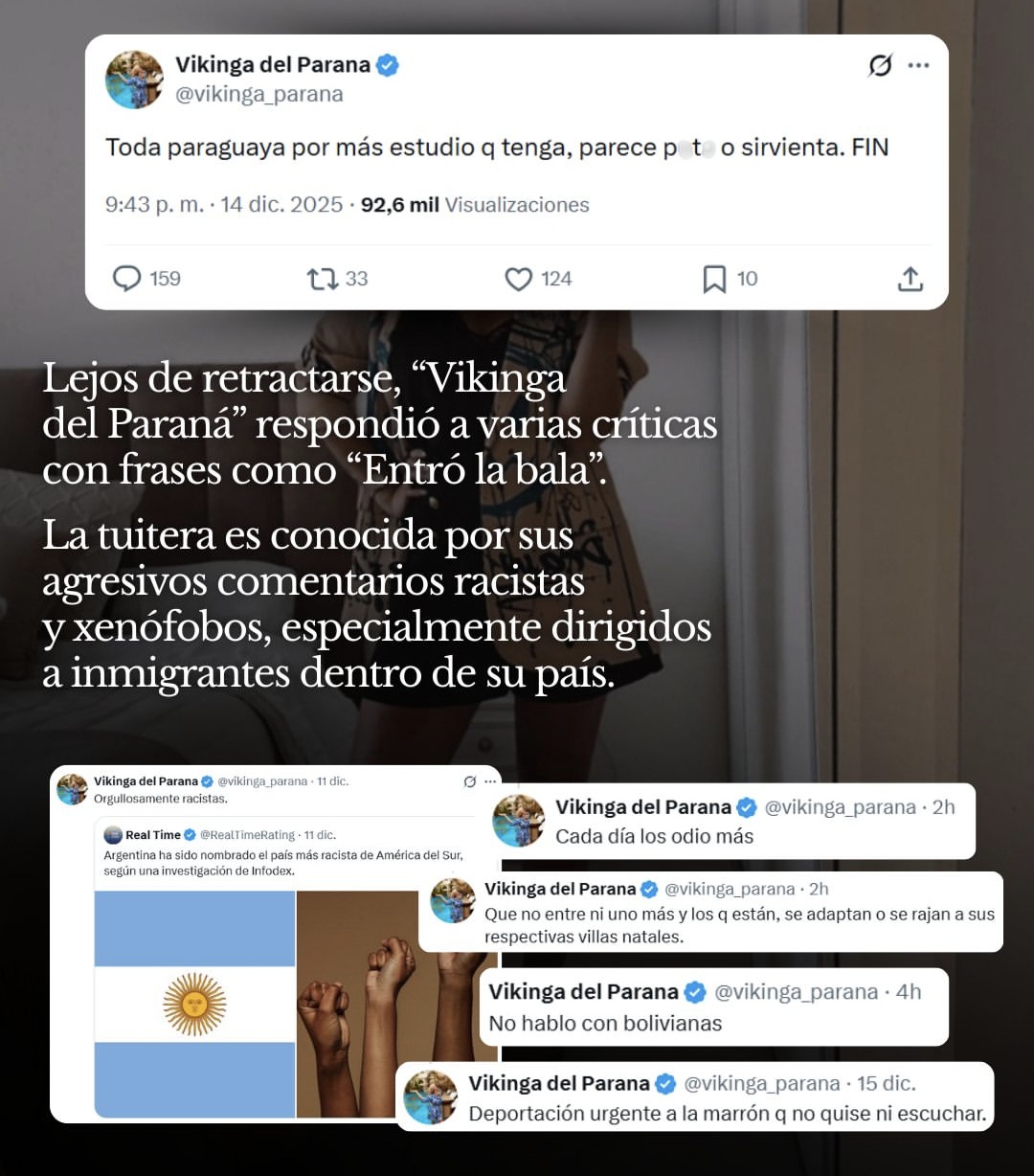The width and height of the screenshot is (1034, 1176).
Task: Click the 15 dic. timestamp on Deportación tweet
Action: [x=886, y=1084]
